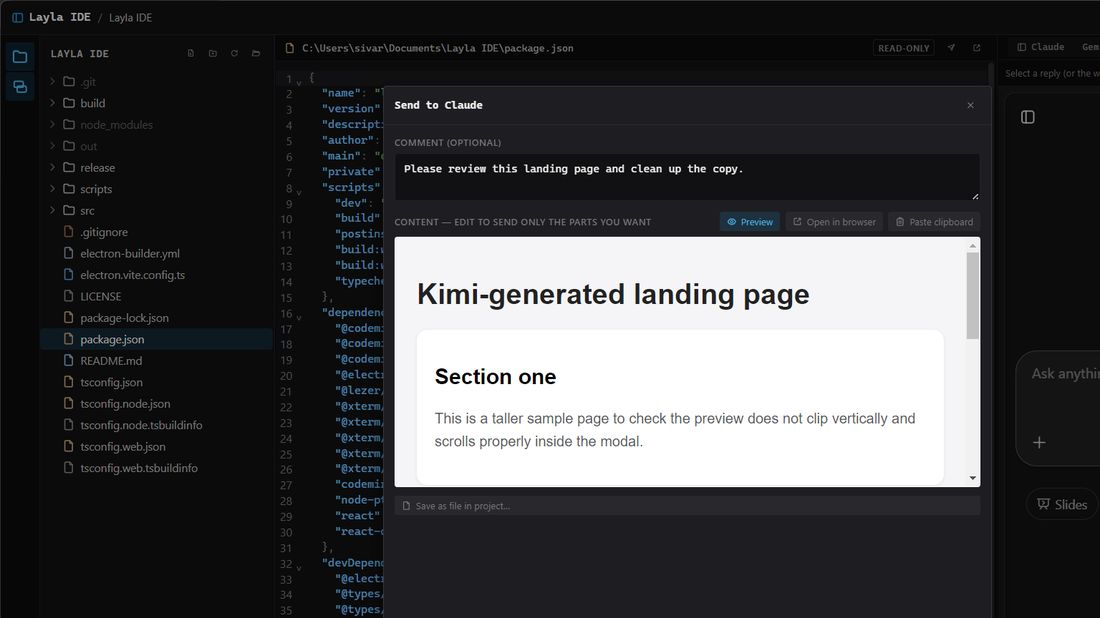The height and width of the screenshot is (618, 1100).
Task: Click the Layla IDE breadcrumb after the slash
Action: (130, 18)
